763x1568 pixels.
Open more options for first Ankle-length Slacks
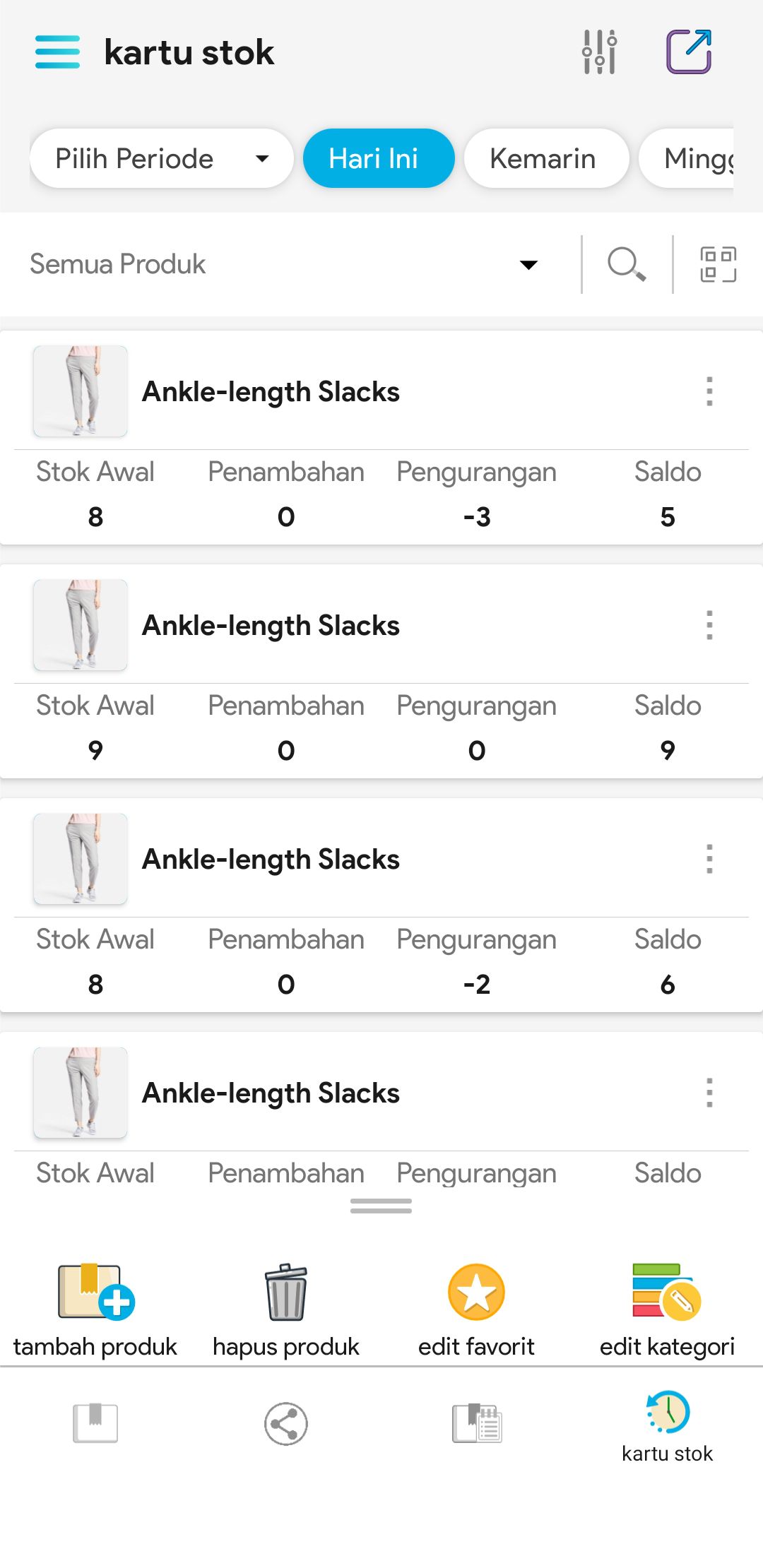coord(709,391)
